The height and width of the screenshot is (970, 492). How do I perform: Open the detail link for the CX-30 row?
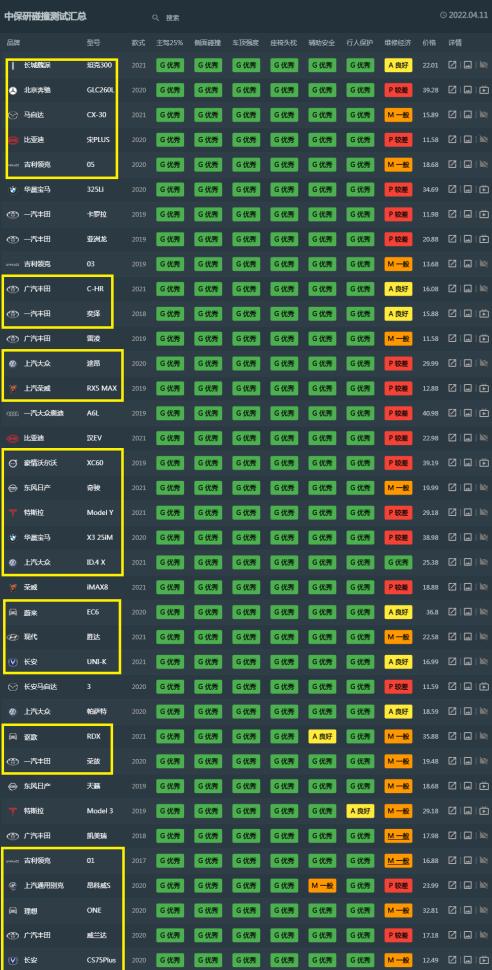452,114
